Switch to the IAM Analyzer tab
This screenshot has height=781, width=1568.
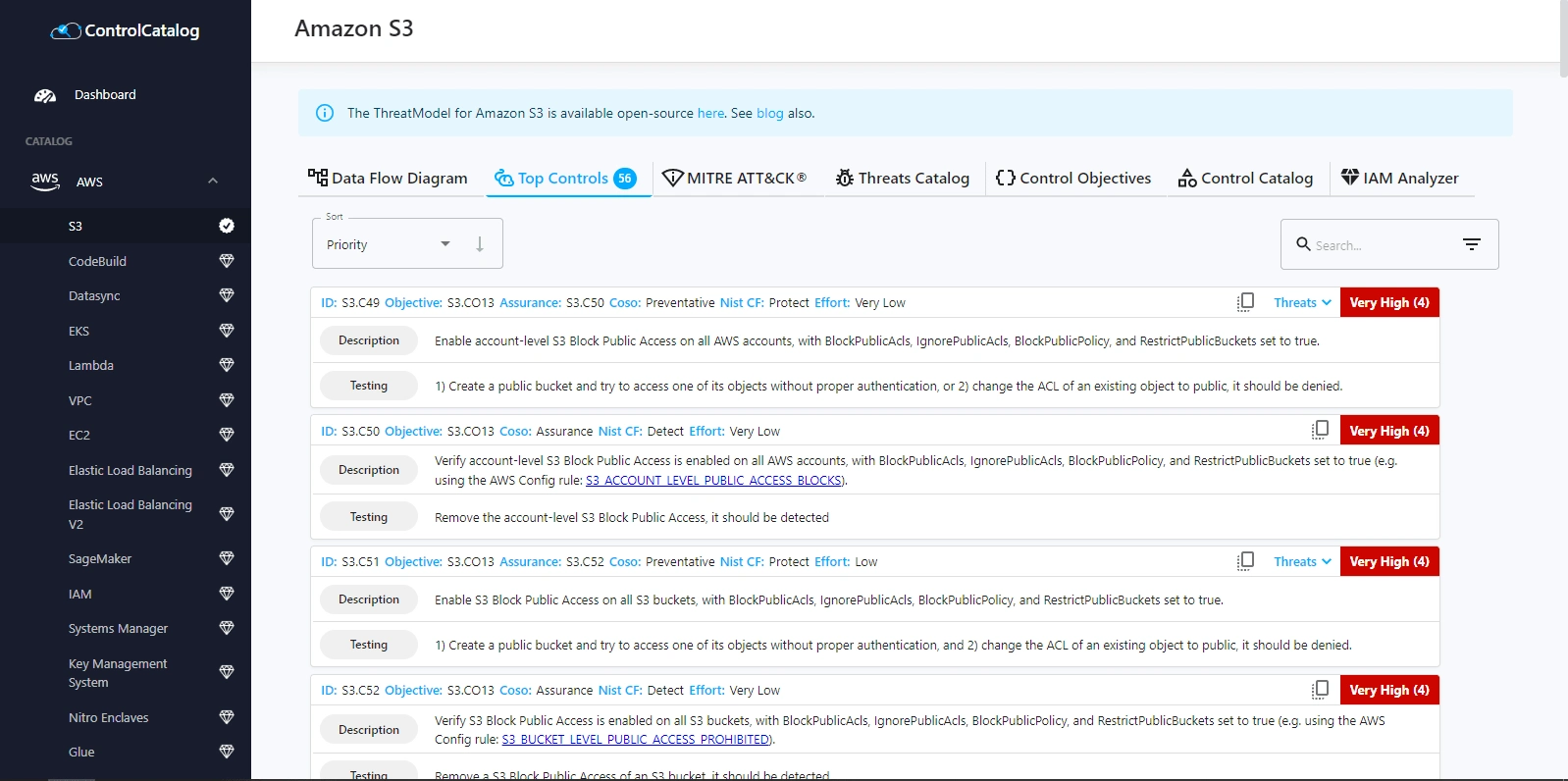point(1400,178)
